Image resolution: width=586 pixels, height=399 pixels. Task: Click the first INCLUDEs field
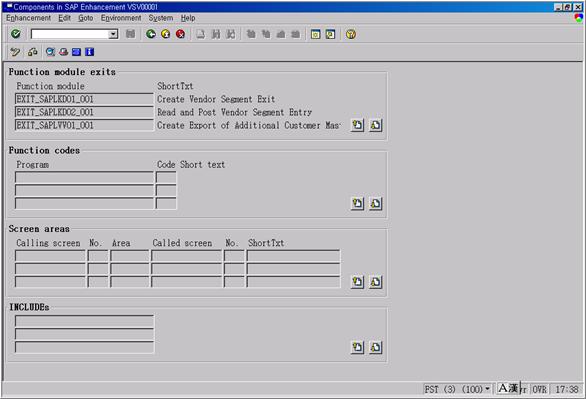click(x=84, y=321)
